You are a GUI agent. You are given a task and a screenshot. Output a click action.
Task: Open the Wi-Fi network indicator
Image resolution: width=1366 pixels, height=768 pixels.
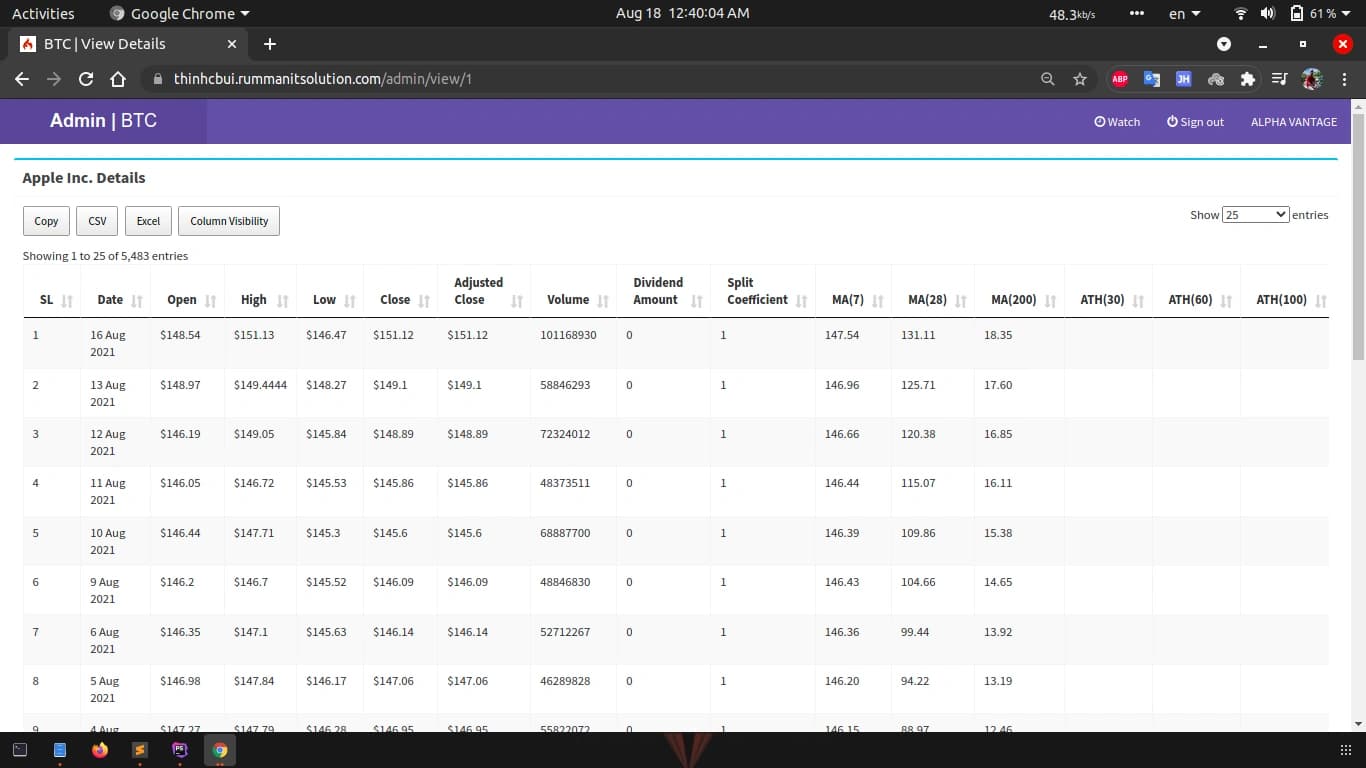click(1241, 14)
